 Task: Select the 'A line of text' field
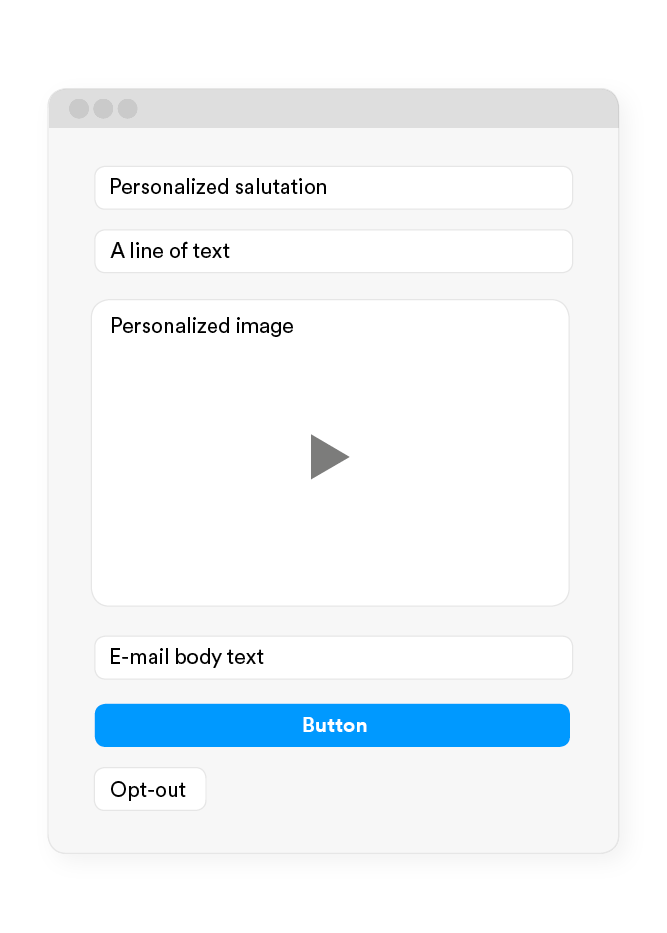coord(334,251)
